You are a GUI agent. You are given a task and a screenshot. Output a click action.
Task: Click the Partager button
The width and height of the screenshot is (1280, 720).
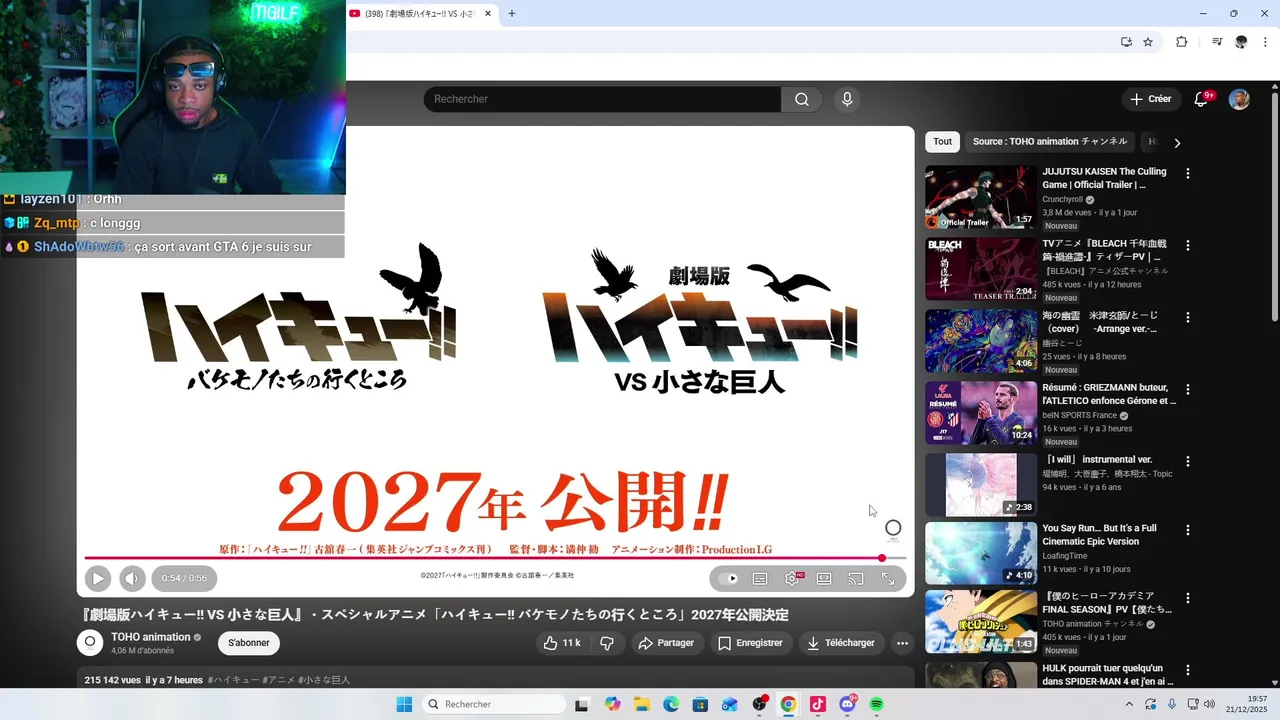[x=666, y=643]
